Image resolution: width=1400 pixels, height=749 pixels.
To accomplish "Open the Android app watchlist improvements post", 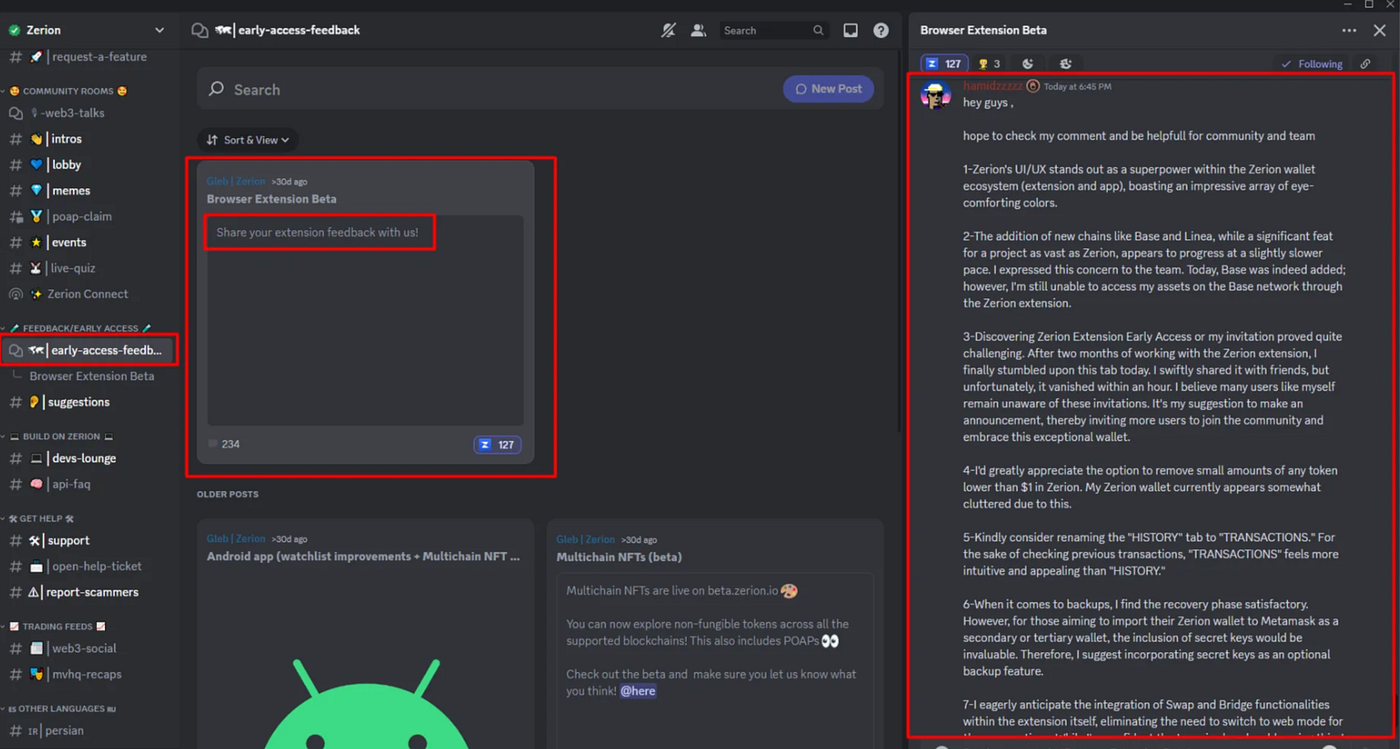I will point(364,557).
